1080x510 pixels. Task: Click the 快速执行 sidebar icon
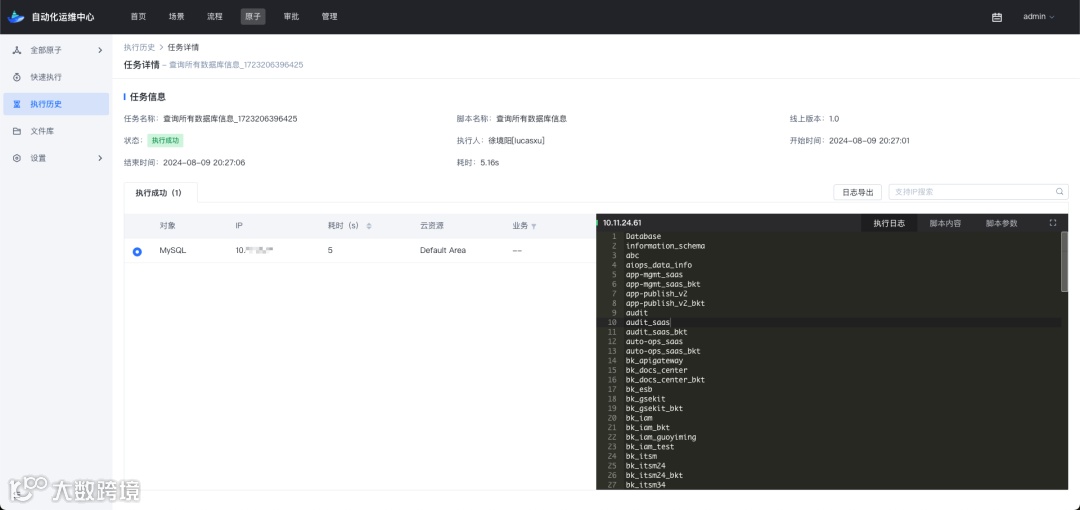17,77
